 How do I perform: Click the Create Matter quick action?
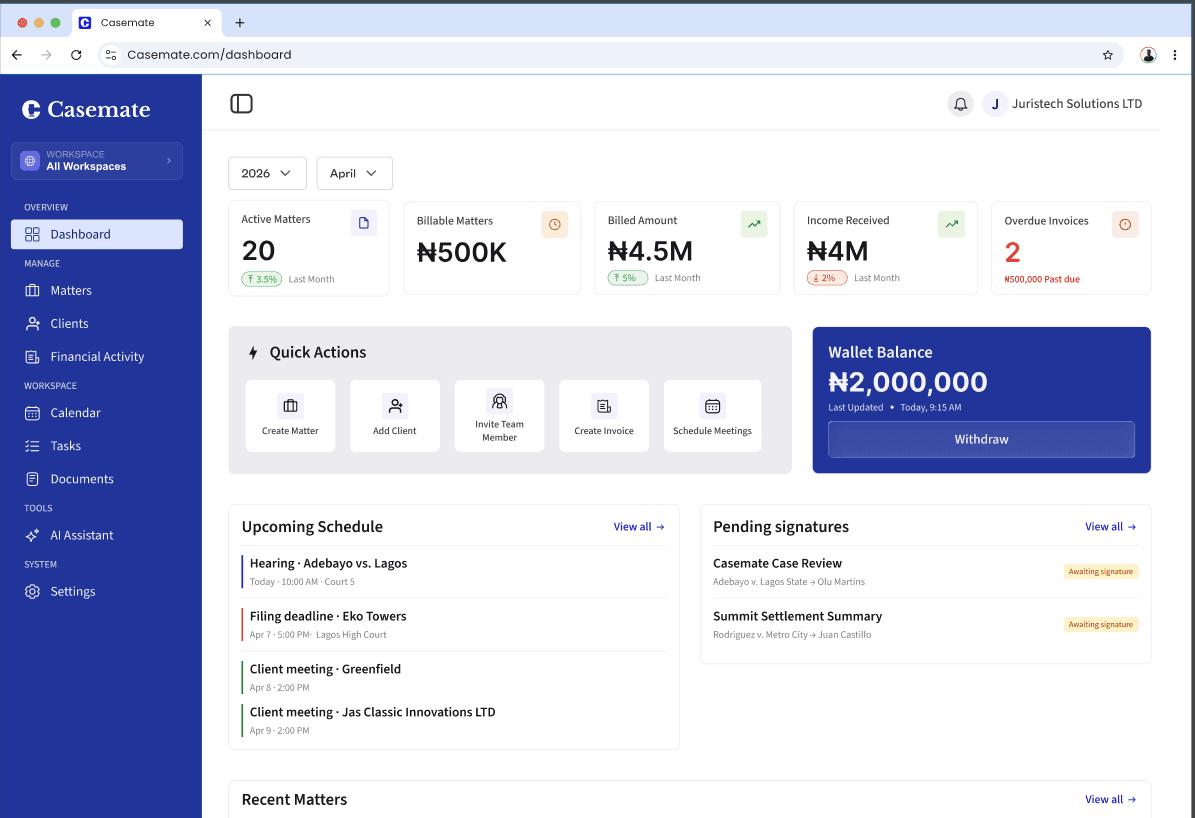(290, 415)
